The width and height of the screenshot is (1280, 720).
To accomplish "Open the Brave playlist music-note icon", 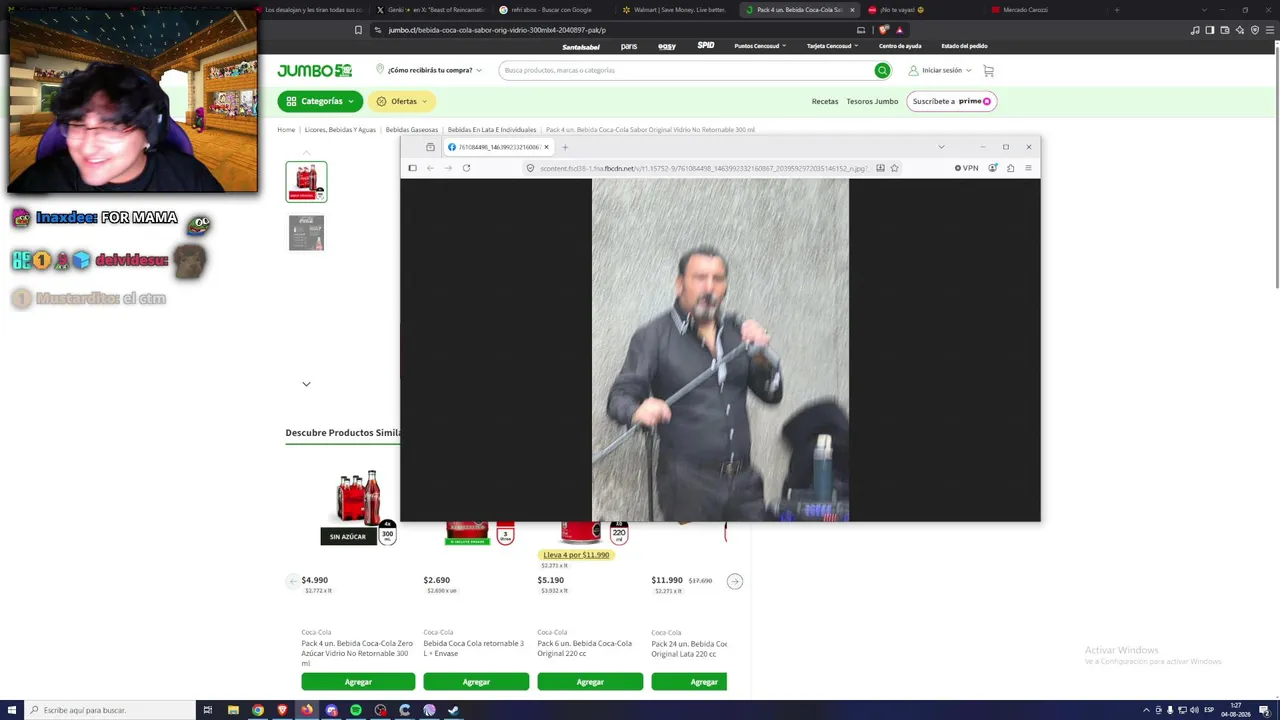I will (x=1195, y=30).
